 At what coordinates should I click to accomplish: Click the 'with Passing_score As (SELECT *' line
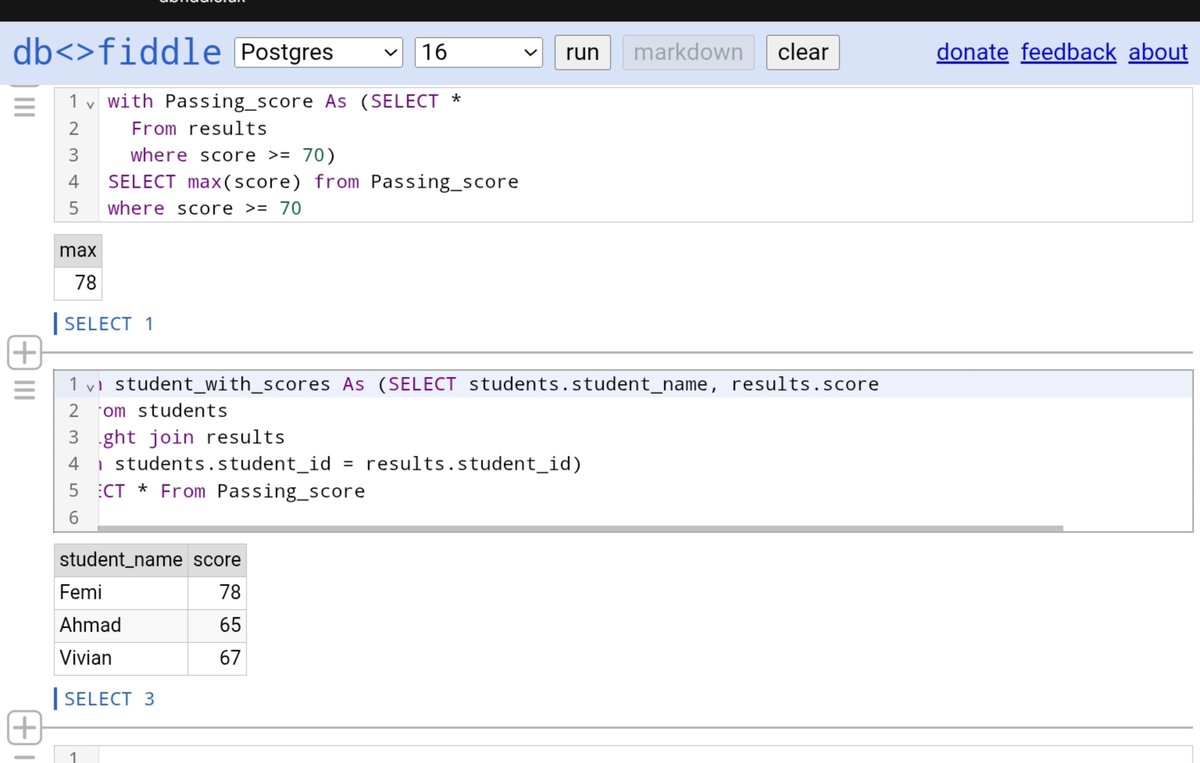[284, 102]
